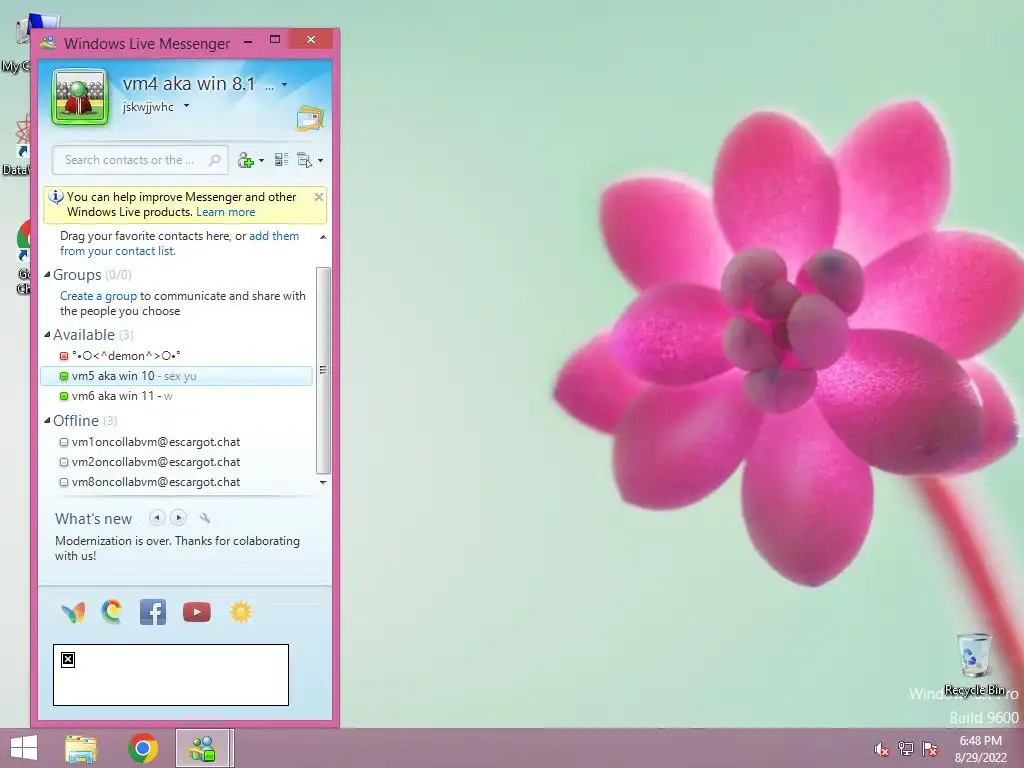Select contact vm5 aka win 10
Viewport: 1024px width, 768px height.
176,376
